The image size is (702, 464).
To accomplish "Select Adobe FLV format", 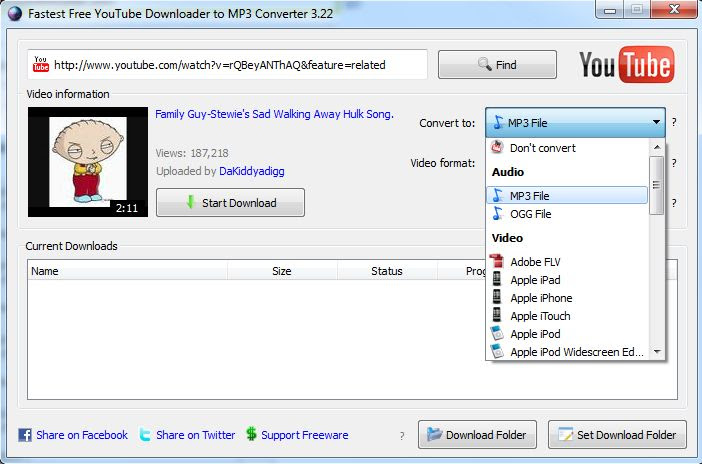I will click(567, 261).
